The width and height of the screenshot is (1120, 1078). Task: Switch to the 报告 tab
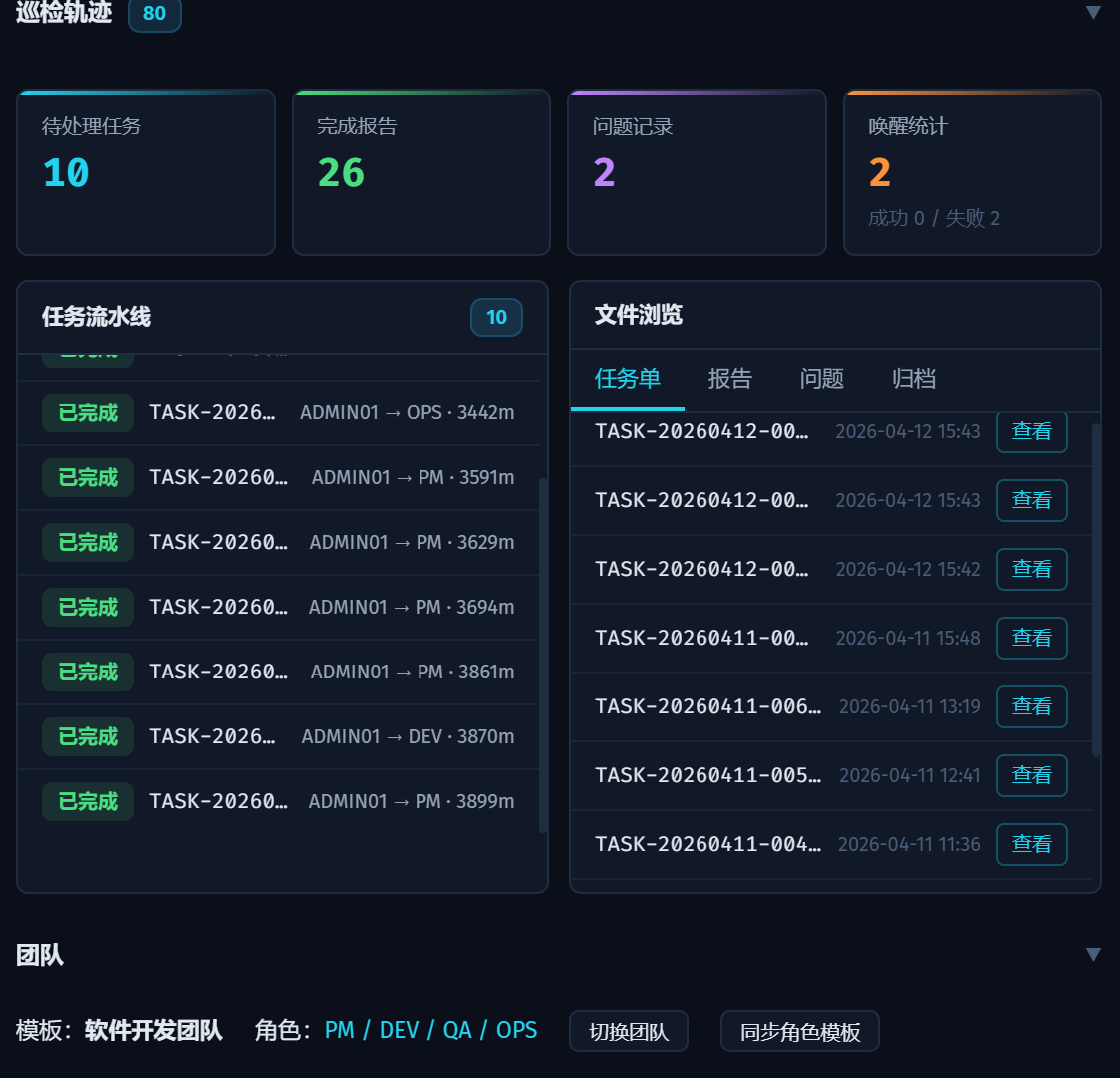pyautogui.click(x=730, y=379)
